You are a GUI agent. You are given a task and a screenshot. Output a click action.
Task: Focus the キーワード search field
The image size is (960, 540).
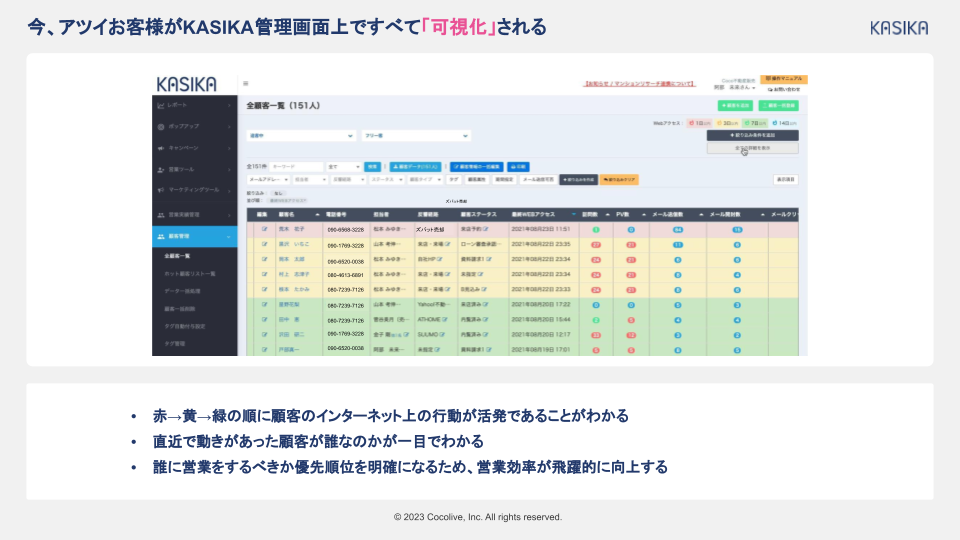pyautogui.click(x=296, y=167)
